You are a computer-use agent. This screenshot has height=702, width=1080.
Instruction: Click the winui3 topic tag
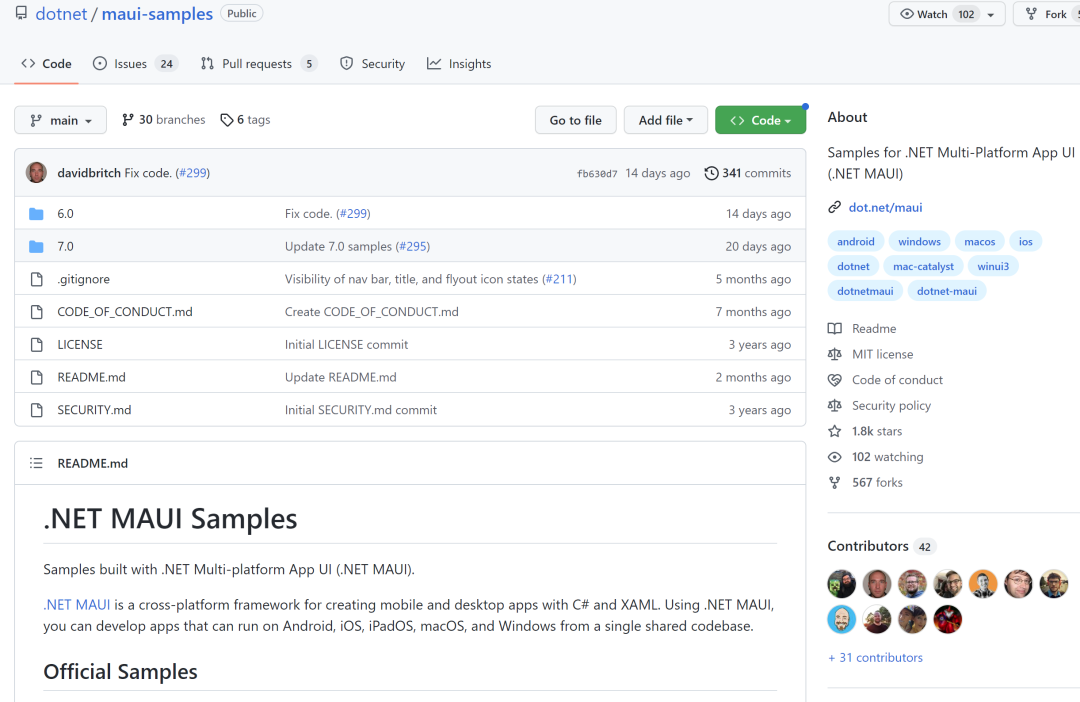993,267
